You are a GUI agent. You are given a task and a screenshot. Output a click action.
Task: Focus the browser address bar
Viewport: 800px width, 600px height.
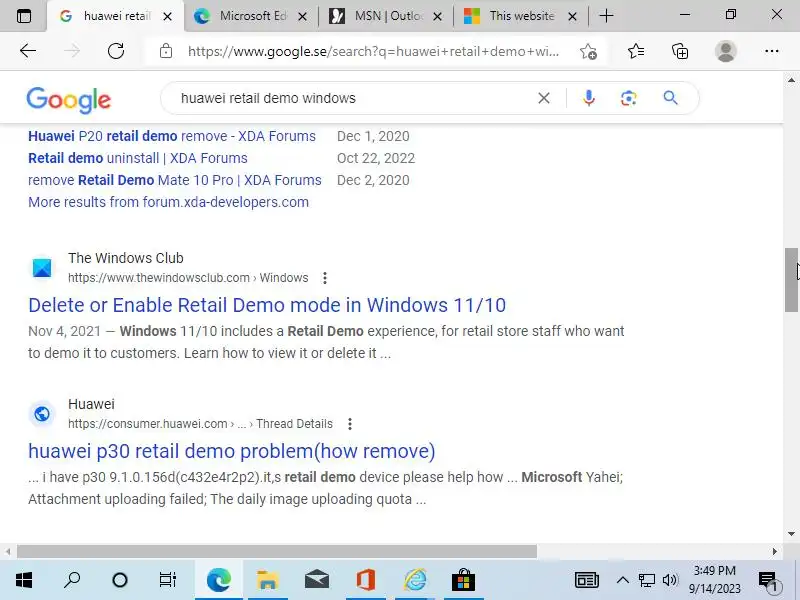tap(373, 51)
